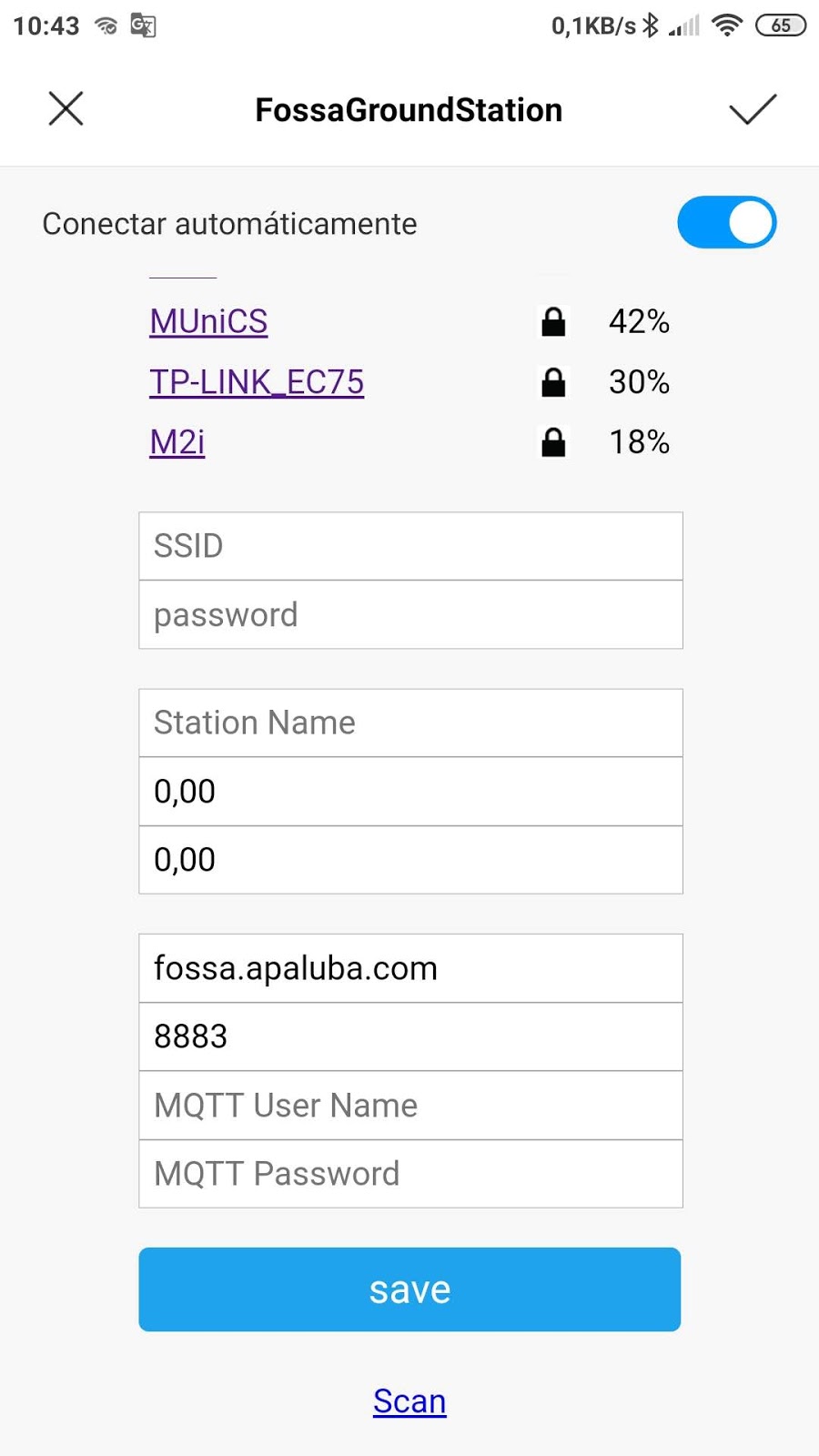Select the fossa.apaluba.com server field
Viewport: 819px width, 1456px height.
pyautogui.click(x=410, y=968)
